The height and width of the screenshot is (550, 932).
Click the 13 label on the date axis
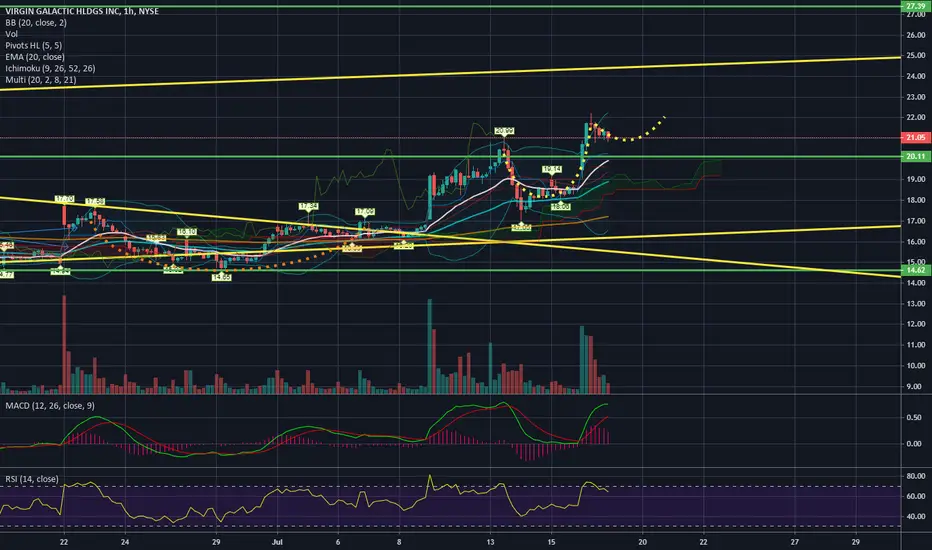point(490,542)
